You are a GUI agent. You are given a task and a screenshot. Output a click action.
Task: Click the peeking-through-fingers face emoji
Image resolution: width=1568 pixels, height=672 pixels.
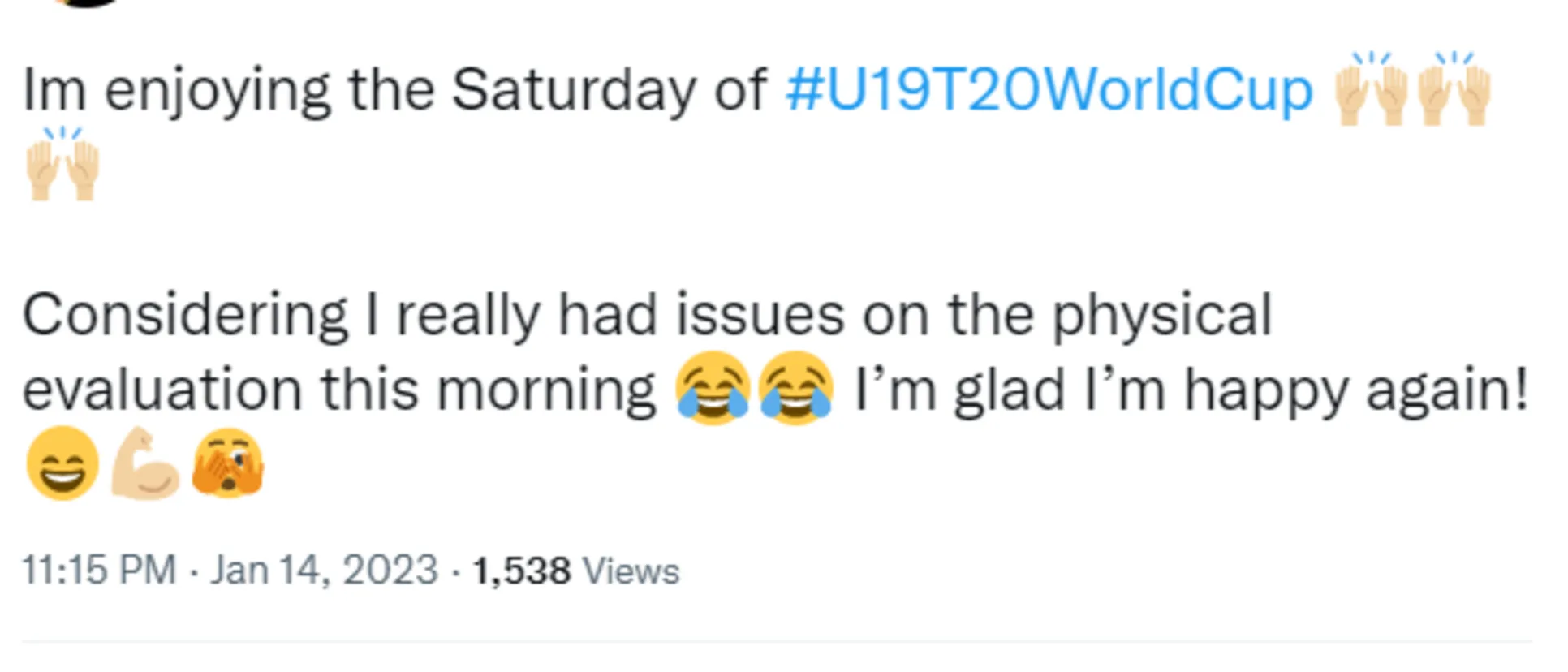228,463
